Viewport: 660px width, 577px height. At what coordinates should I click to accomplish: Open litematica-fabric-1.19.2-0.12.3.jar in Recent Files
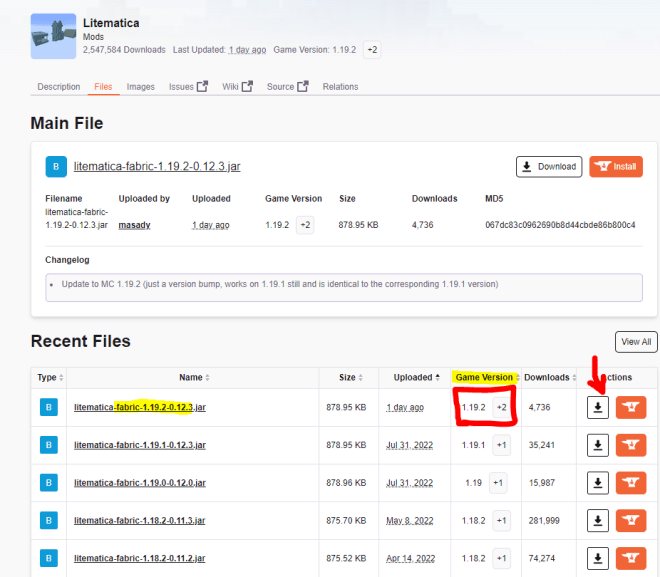tap(140, 407)
